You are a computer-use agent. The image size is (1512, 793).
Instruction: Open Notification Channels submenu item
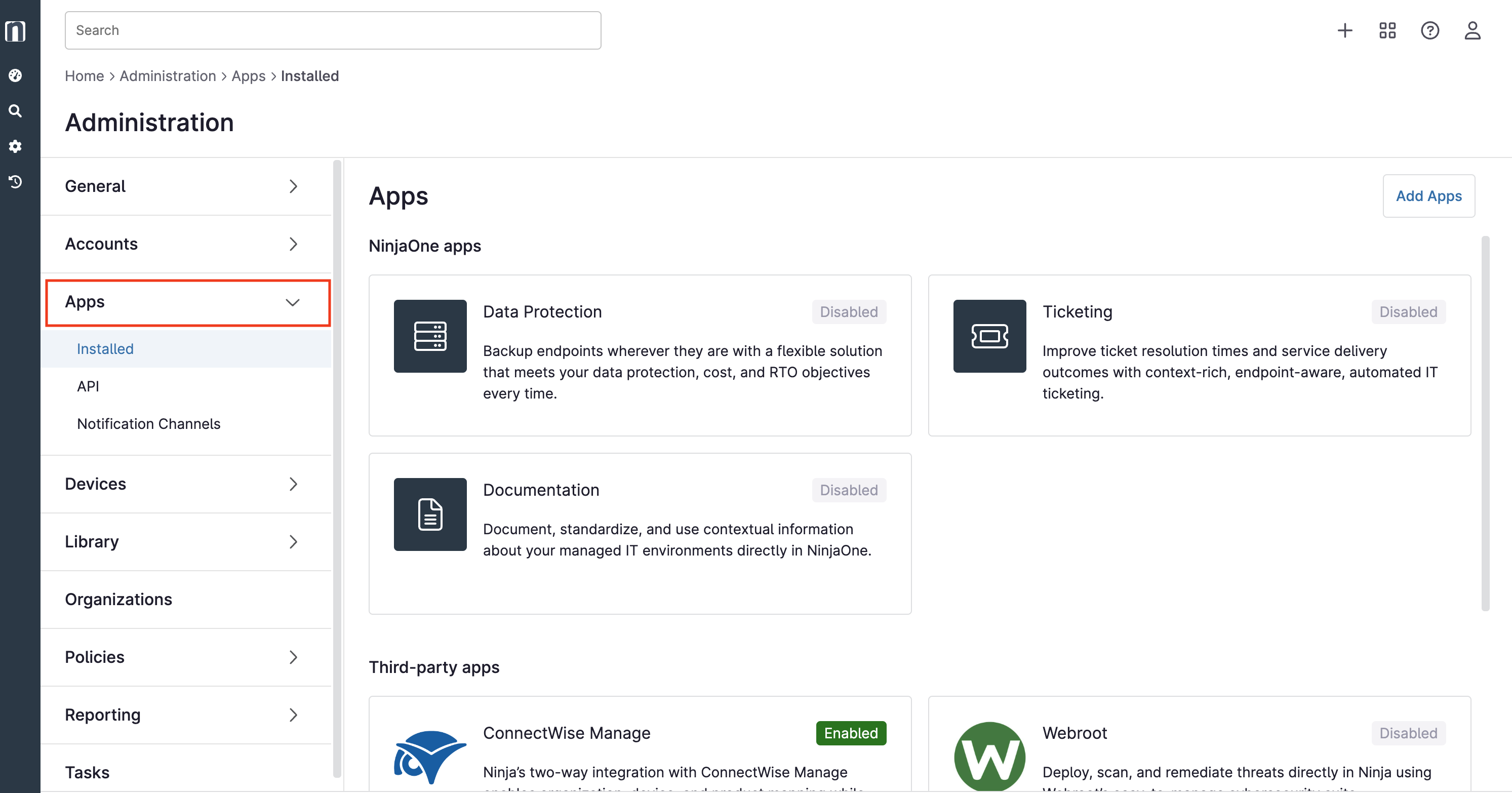[148, 424]
